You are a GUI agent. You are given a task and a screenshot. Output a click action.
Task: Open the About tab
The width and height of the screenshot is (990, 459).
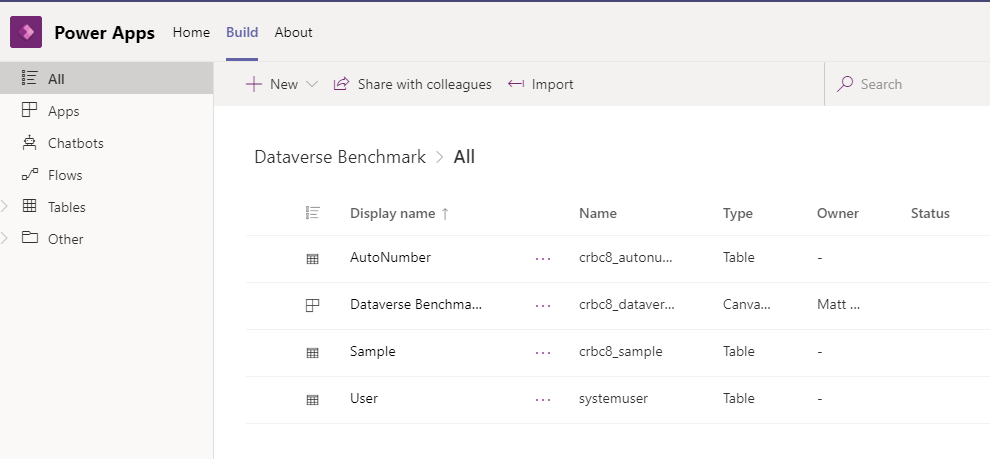(x=293, y=32)
